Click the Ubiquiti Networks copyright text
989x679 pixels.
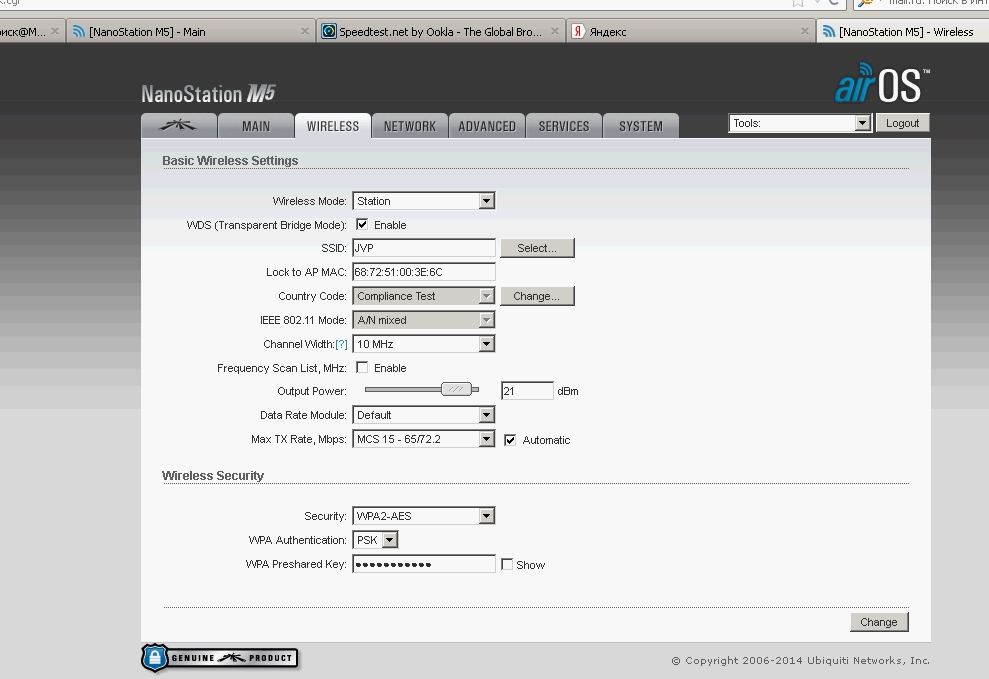pyautogui.click(x=800, y=660)
